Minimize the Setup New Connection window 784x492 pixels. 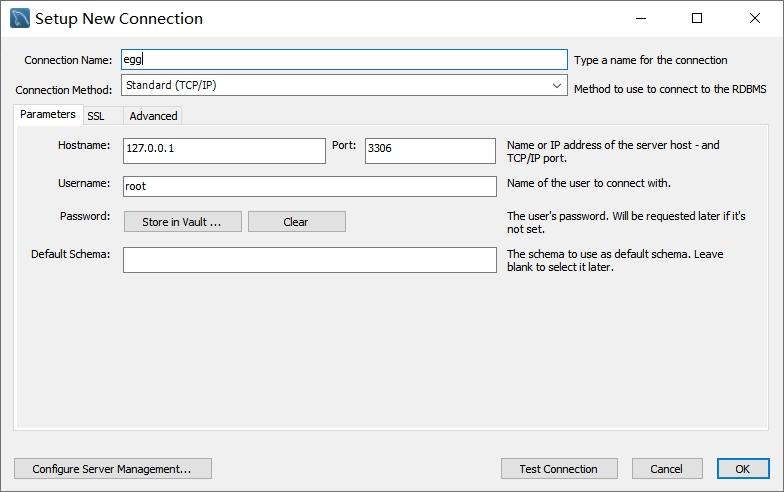[x=640, y=18]
